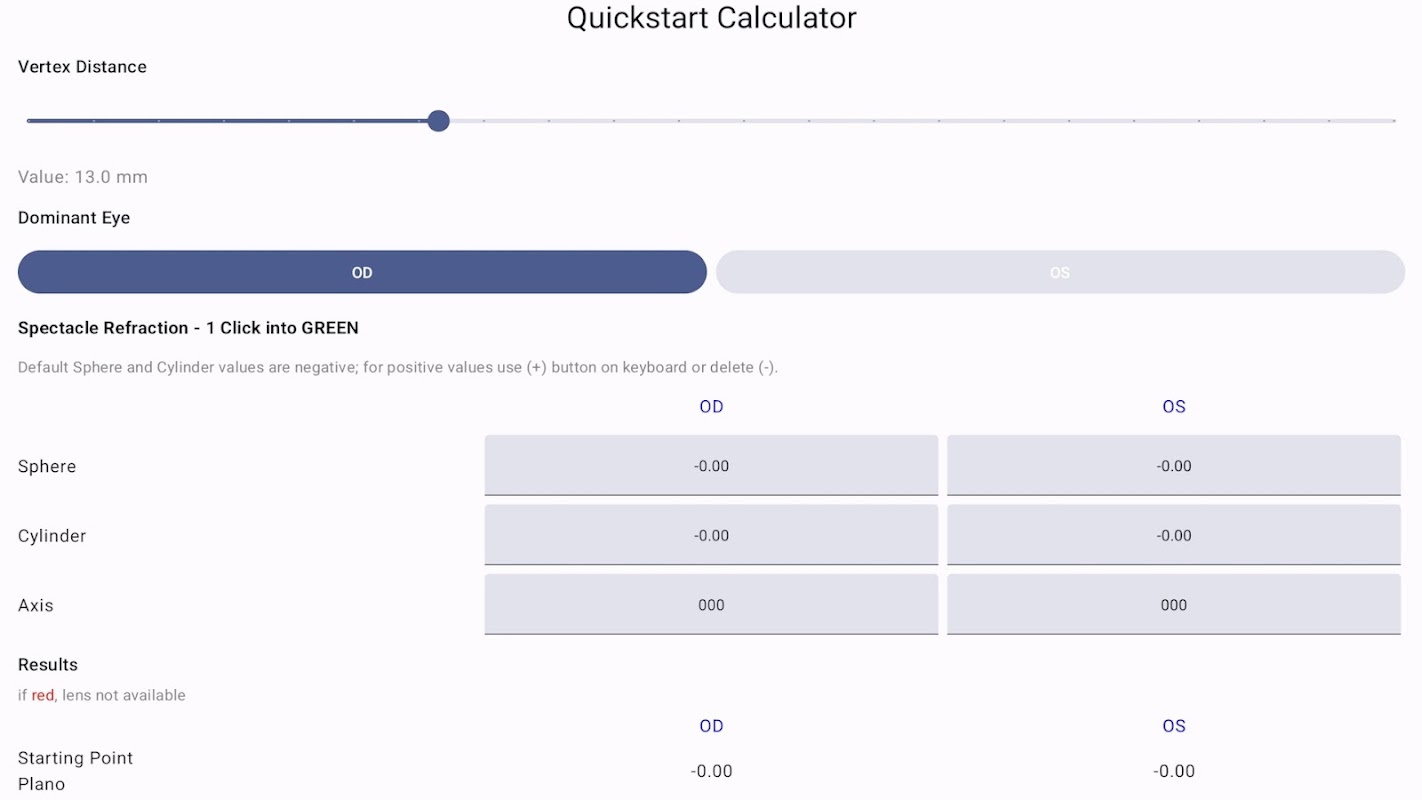
Task: Select the OS Axis input field
Action: pyautogui.click(x=1173, y=604)
